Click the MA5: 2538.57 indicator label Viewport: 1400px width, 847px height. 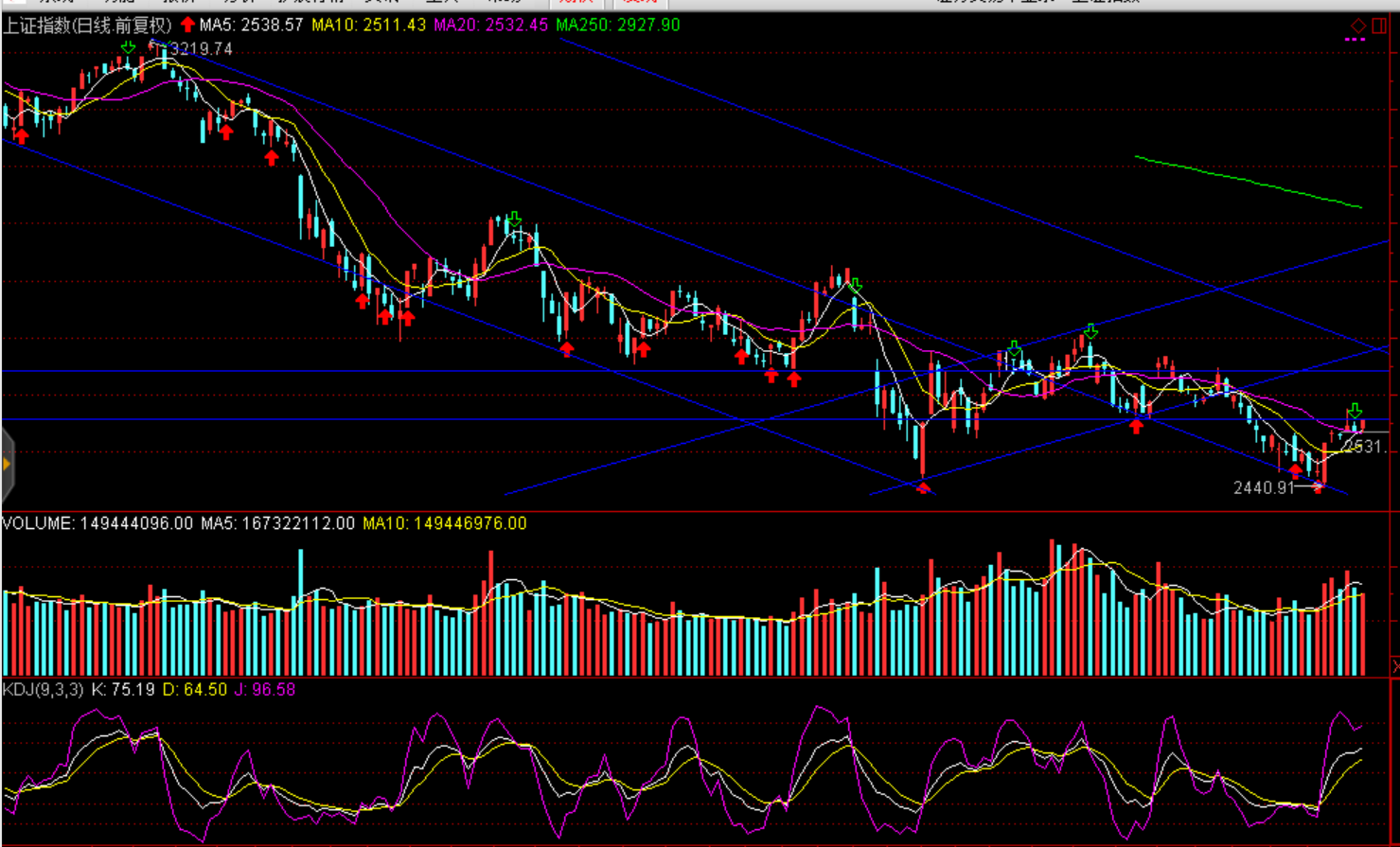pos(251,26)
